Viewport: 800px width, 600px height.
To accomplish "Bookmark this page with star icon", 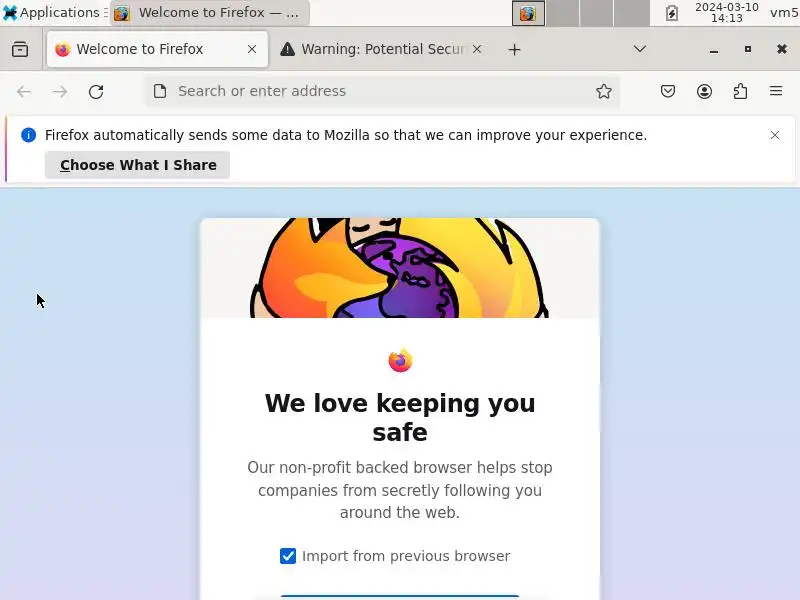I will tap(604, 91).
